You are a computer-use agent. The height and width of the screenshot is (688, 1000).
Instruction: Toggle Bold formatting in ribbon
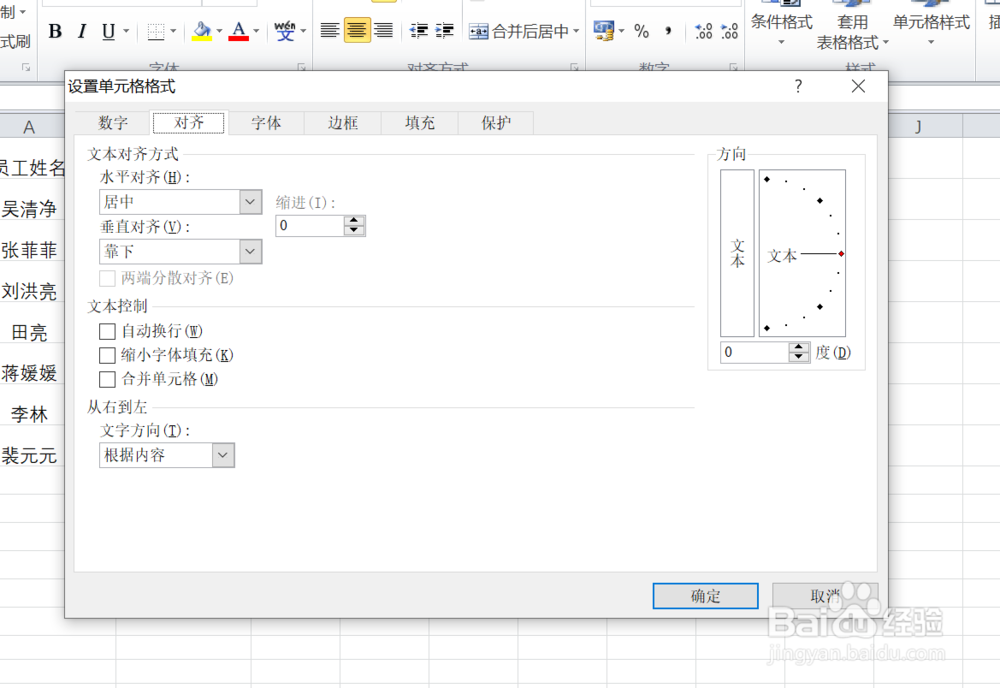coord(55,31)
